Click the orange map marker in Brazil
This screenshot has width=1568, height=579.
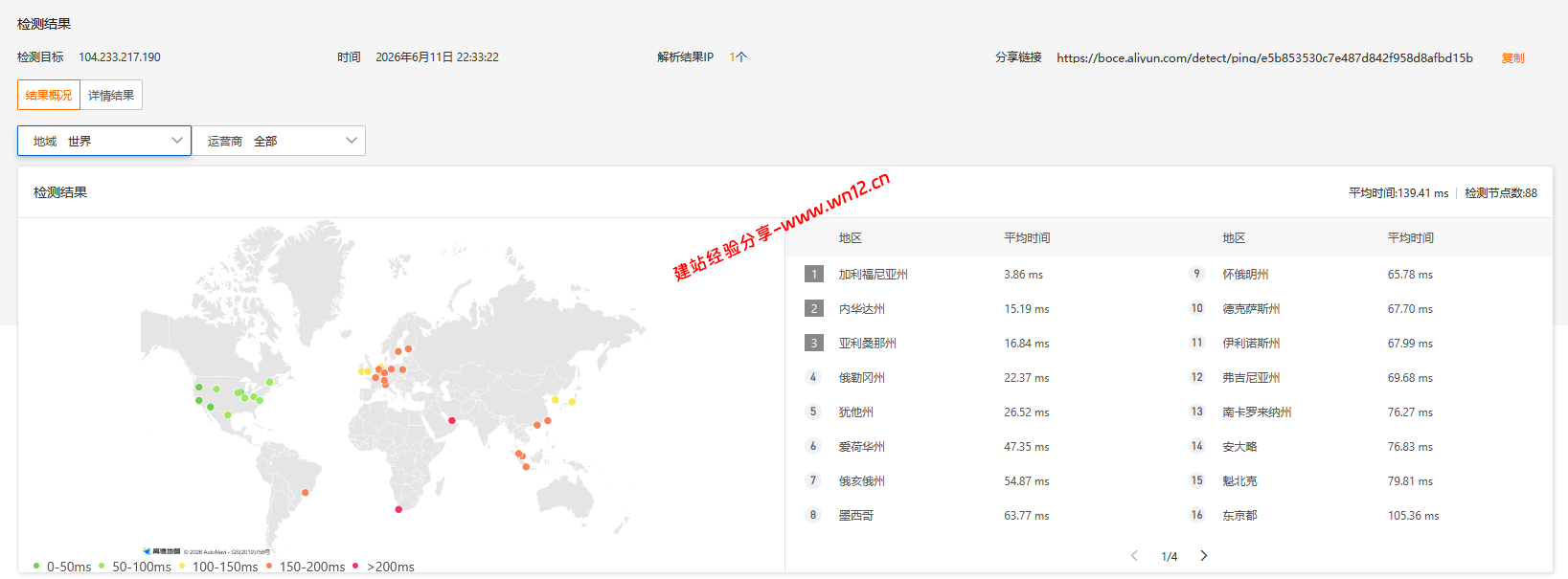(306, 493)
